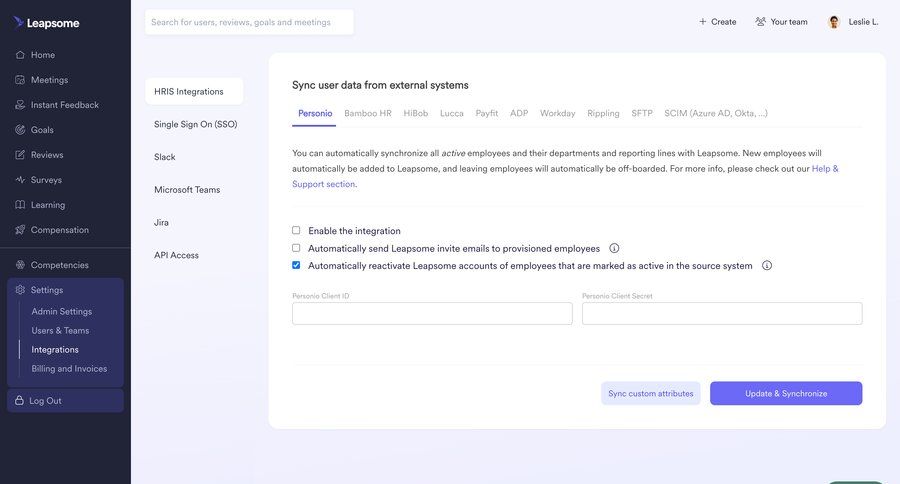
Task: Open Learning label in sidebar
Action: [x=48, y=204]
